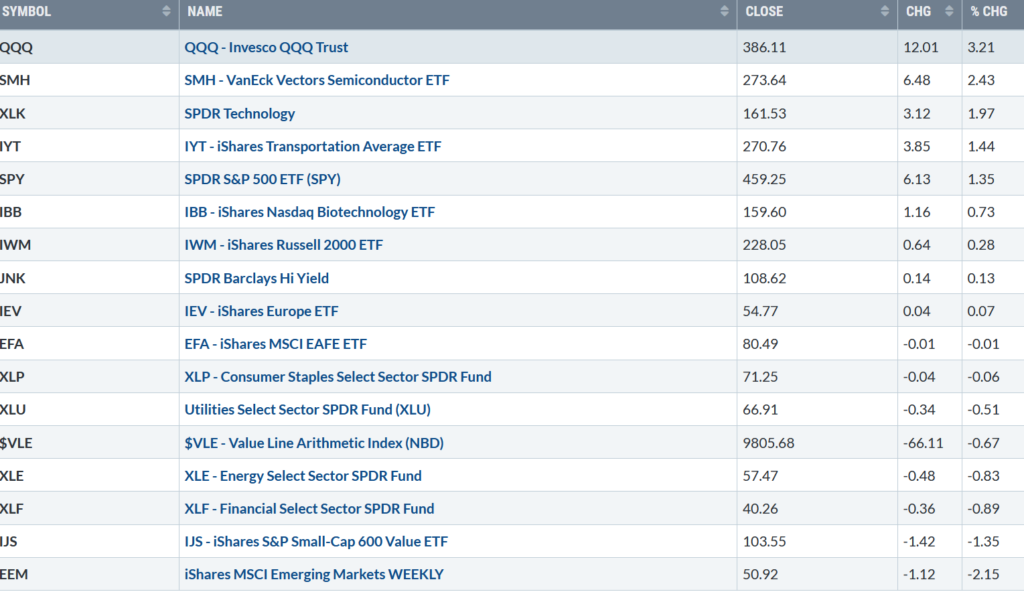Click the CLOSE column header
This screenshot has height=592, width=1024.
pyautogui.click(x=817, y=12)
